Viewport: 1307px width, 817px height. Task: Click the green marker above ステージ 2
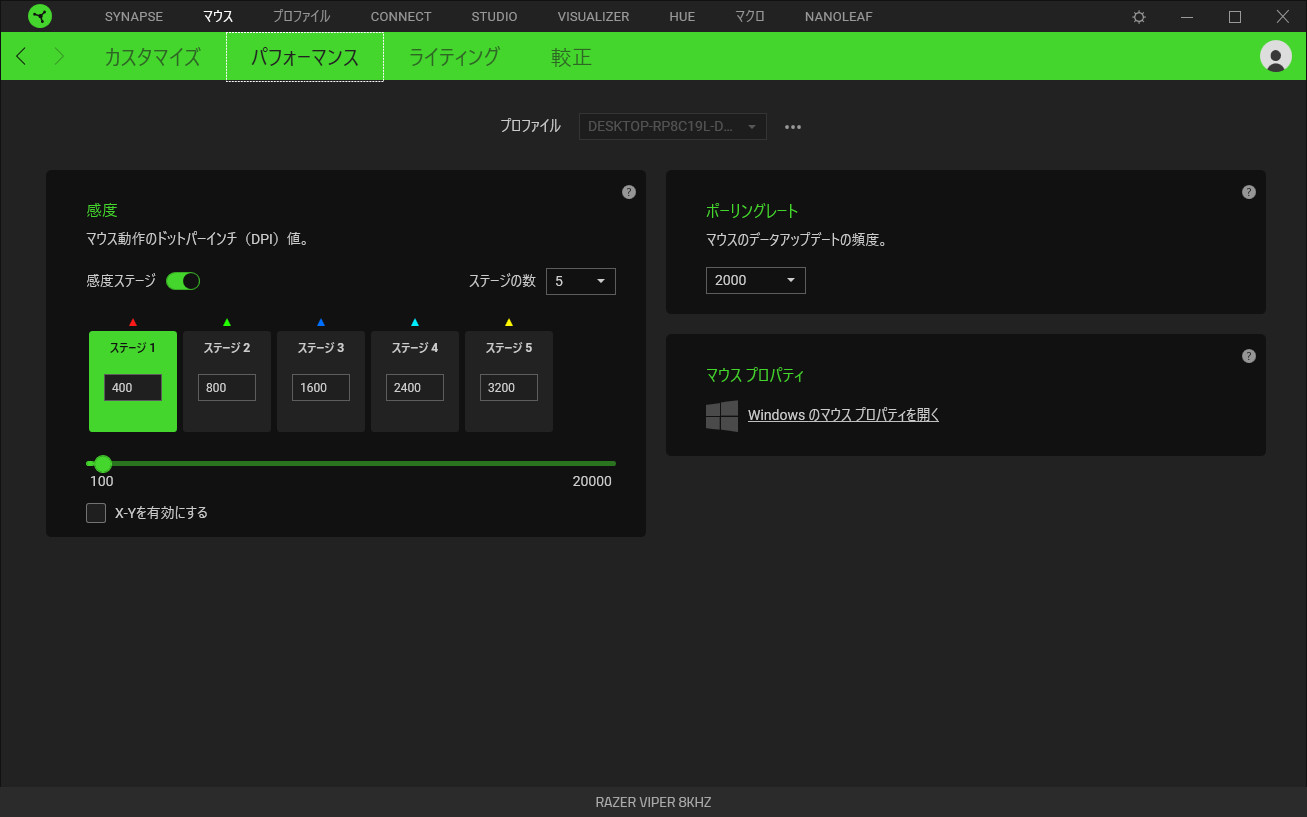pyautogui.click(x=227, y=322)
